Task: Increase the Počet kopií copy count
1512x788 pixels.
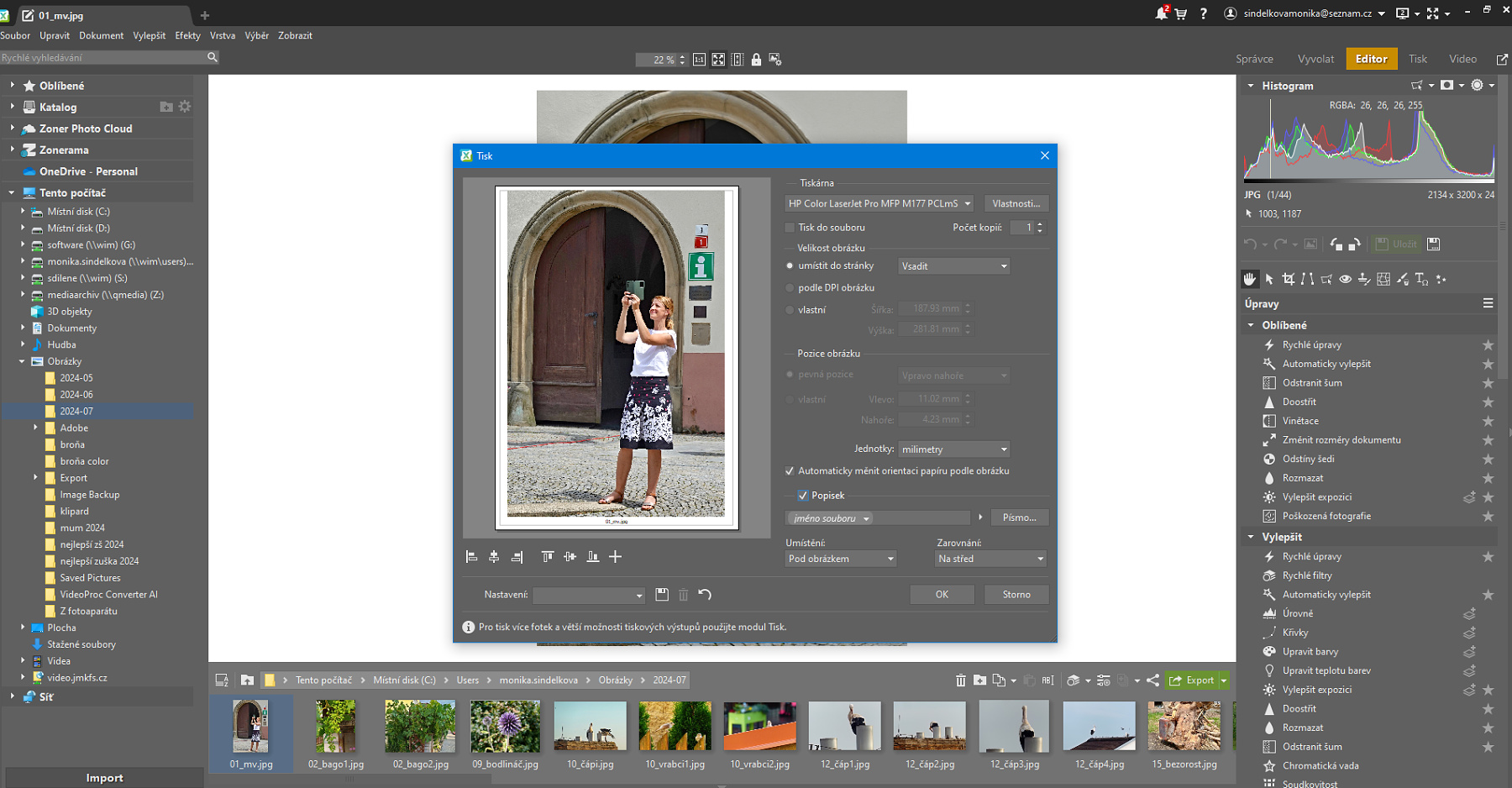Action: point(1040,224)
